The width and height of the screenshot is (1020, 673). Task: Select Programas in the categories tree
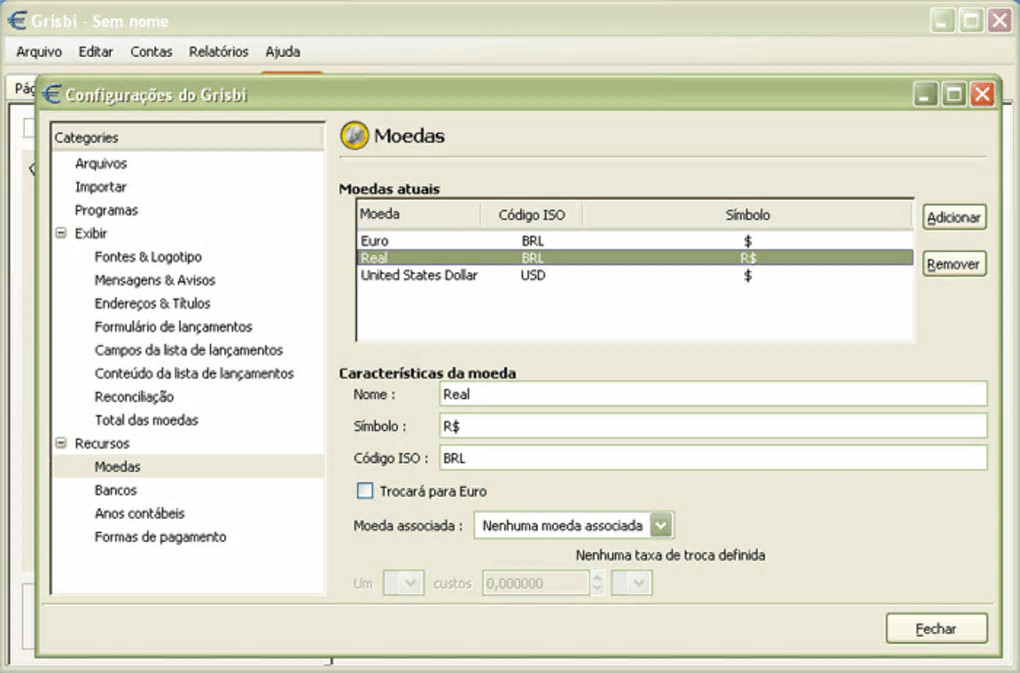(x=106, y=210)
